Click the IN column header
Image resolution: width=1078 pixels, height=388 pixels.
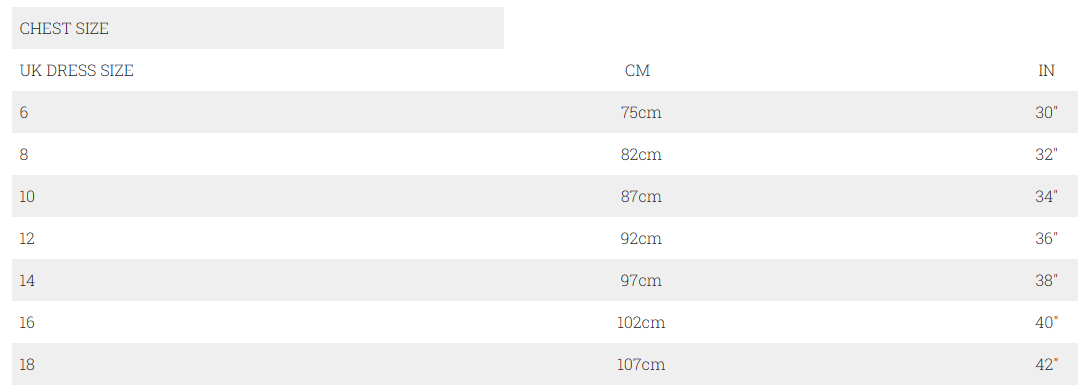1046,70
